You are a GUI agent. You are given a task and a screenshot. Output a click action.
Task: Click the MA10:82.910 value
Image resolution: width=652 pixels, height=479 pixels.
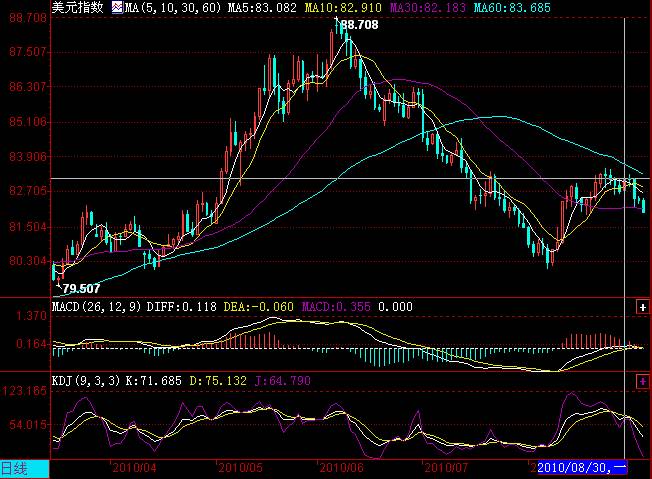(343, 8)
